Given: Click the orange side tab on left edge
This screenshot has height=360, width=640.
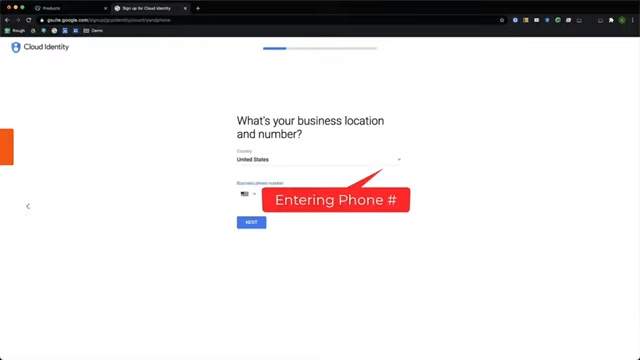Looking at the screenshot, I should [x=7, y=147].
